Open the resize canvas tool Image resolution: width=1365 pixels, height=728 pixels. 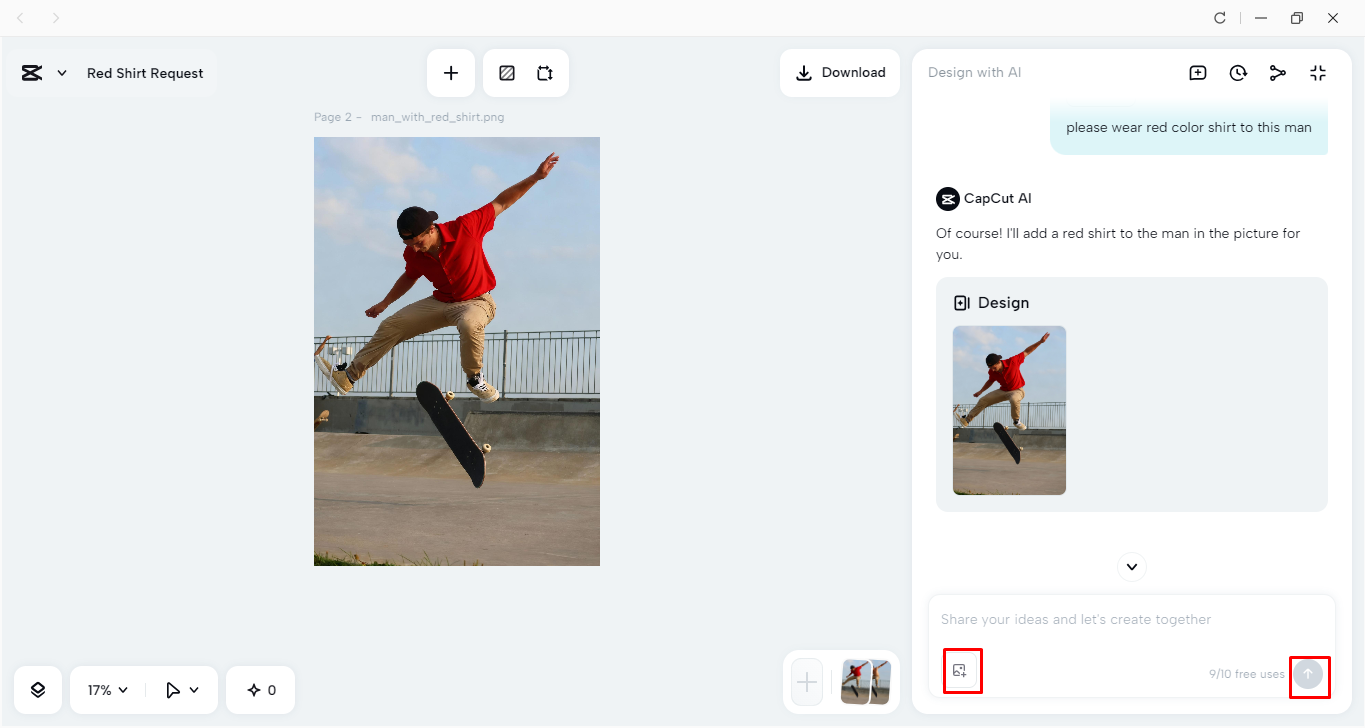(545, 72)
